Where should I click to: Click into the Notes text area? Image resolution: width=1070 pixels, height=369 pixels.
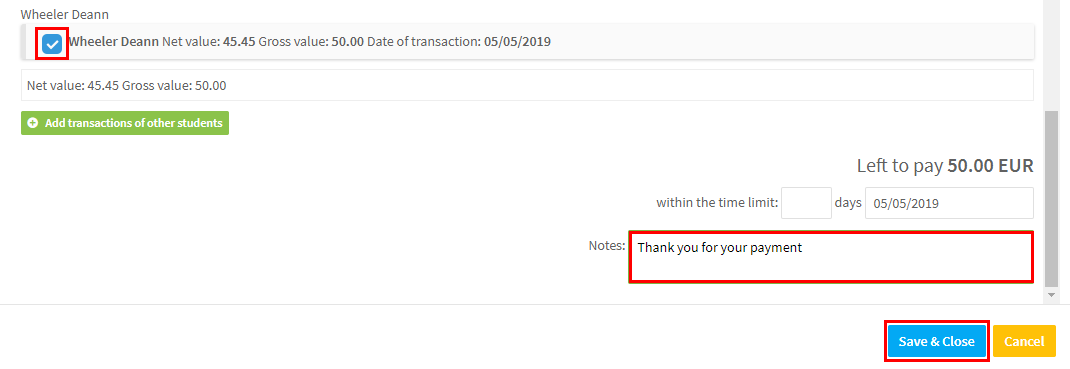[830, 256]
